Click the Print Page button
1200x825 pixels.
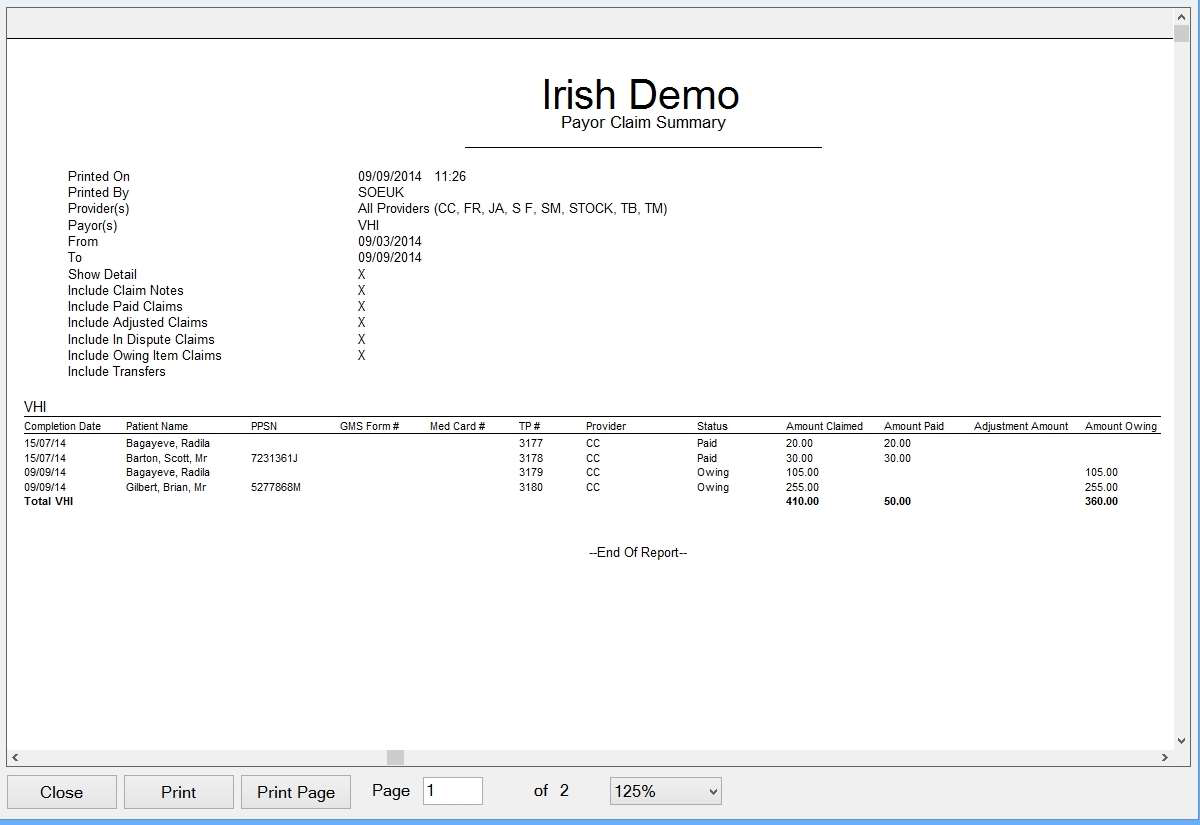click(x=296, y=792)
